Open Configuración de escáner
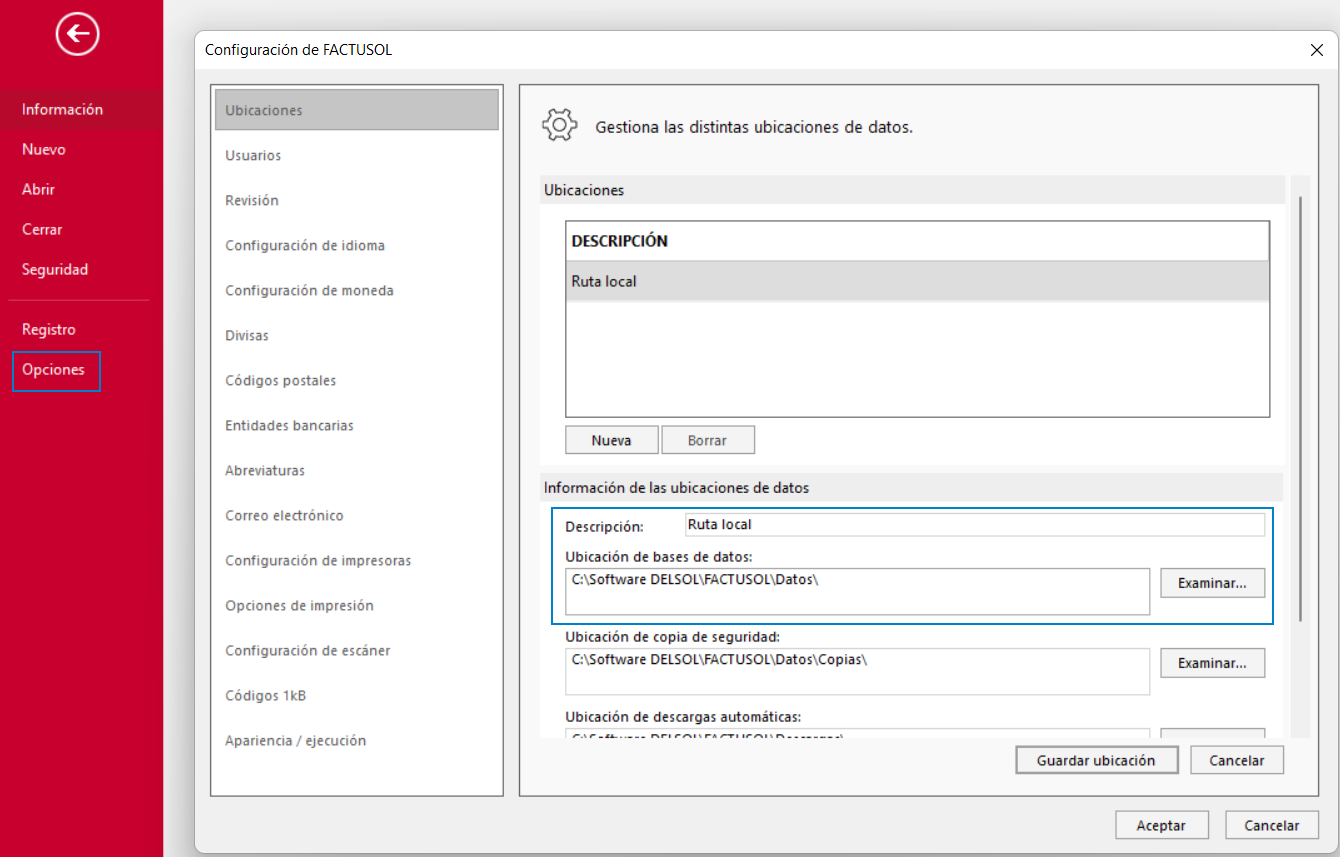The height and width of the screenshot is (857, 1340). (x=308, y=650)
